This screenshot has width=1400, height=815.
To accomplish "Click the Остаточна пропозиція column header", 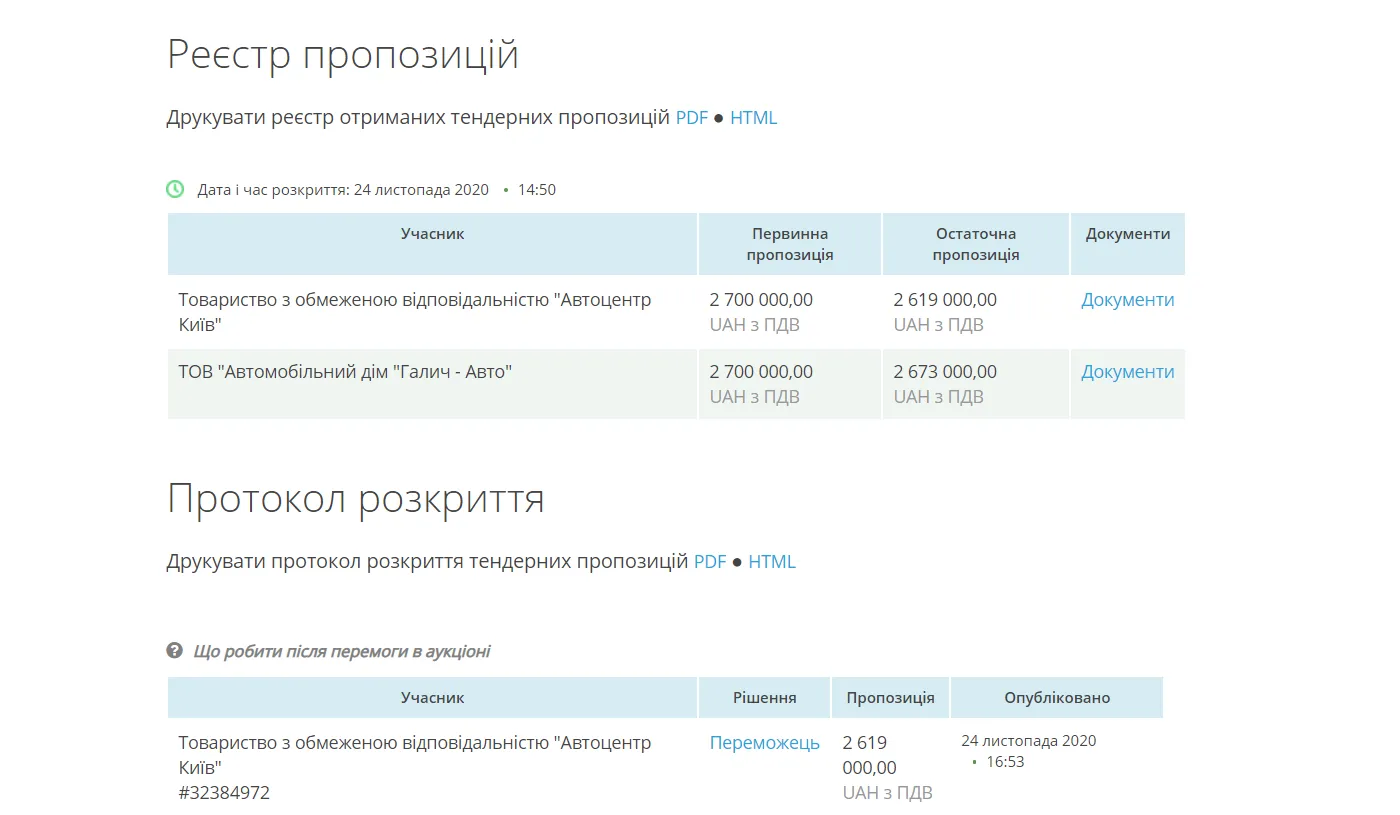I will click(x=976, y=244).
